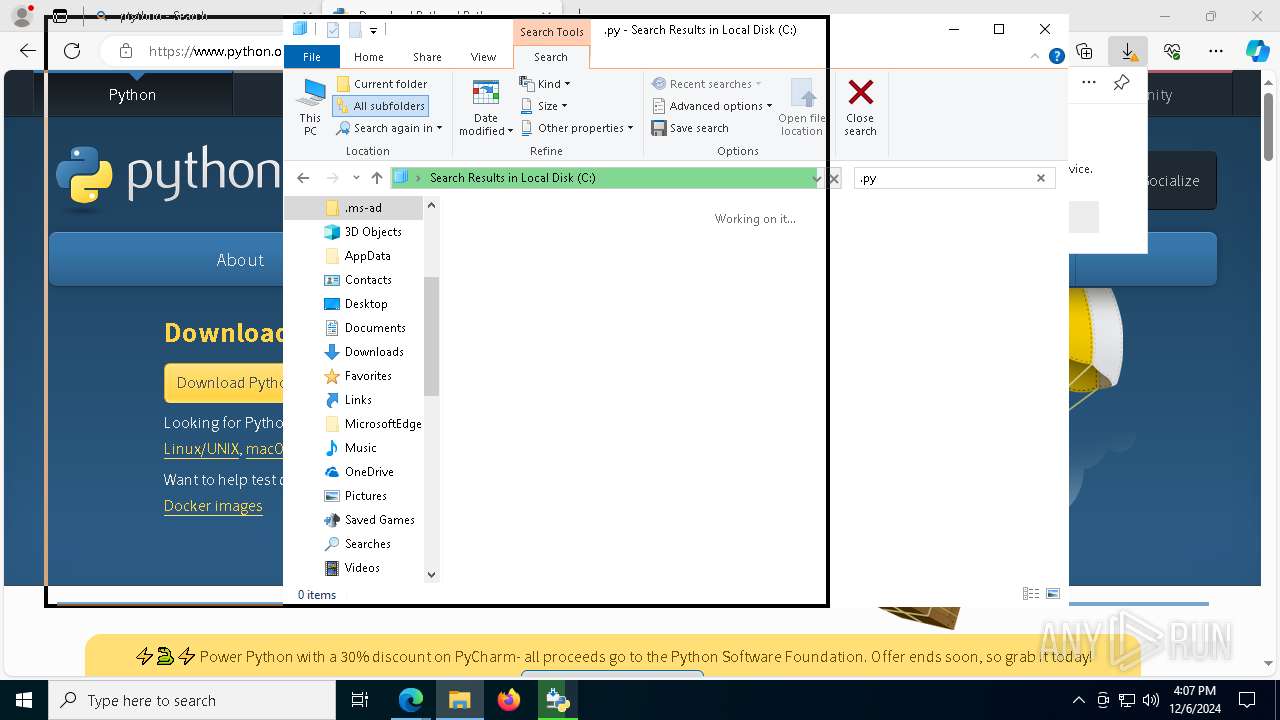This screenshot has width=1280, height=720.
Task: Switch to the Share ribbon tab
Action: pyautogui.click(x=427, y=57)
